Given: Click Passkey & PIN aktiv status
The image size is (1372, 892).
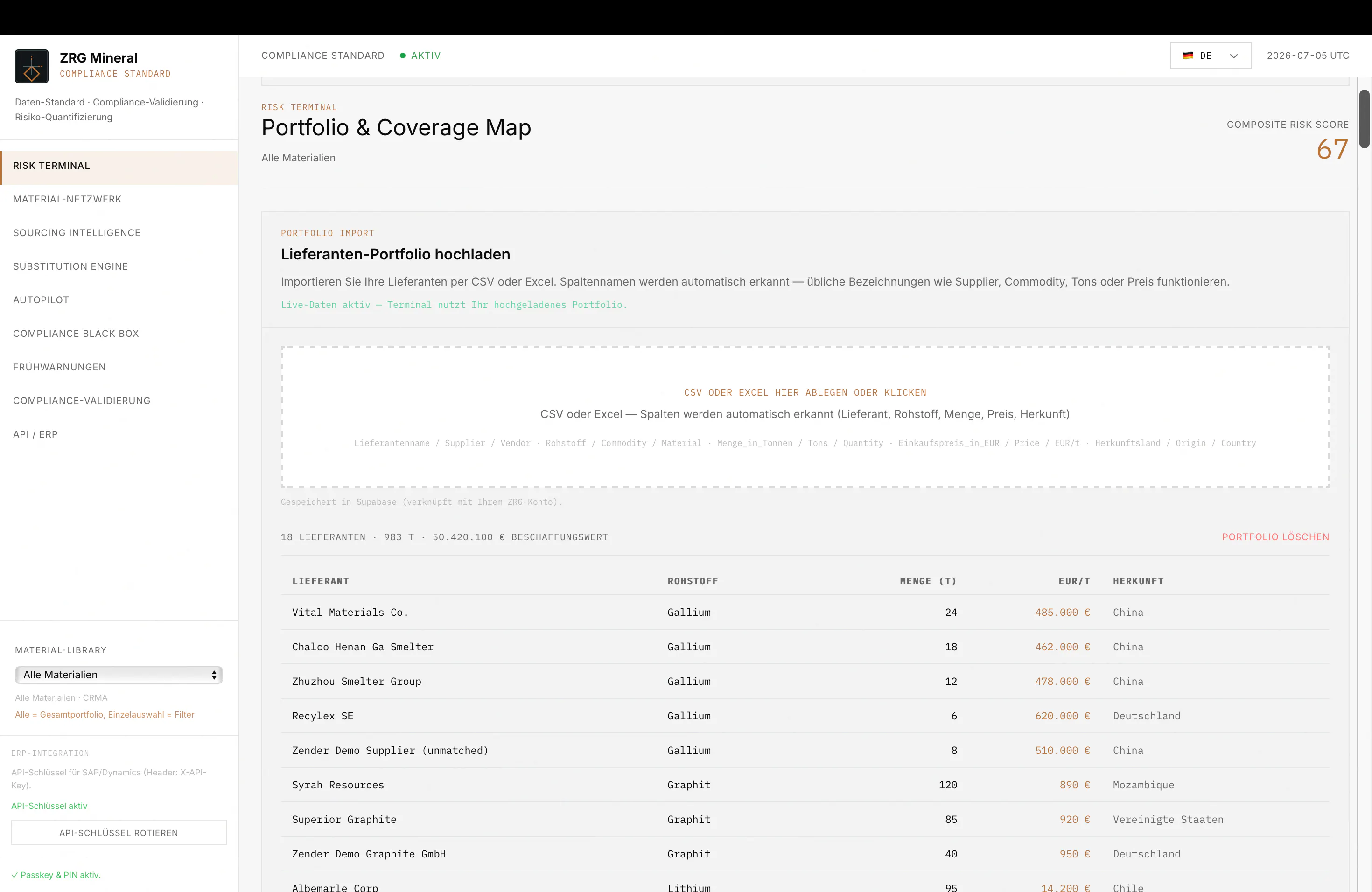Looking at the screenshot, I should point(56,875).
